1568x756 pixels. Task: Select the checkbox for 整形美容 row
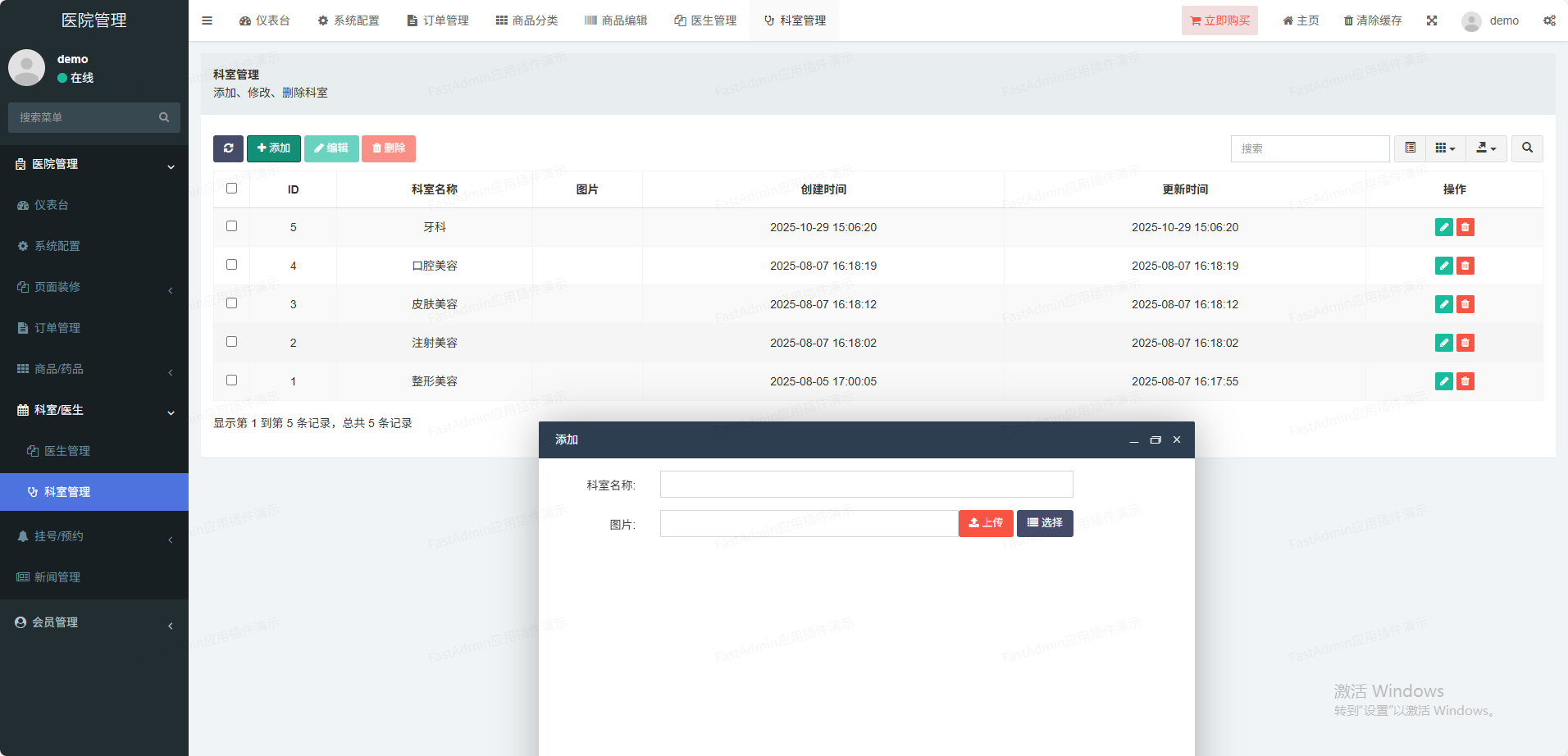232,380
